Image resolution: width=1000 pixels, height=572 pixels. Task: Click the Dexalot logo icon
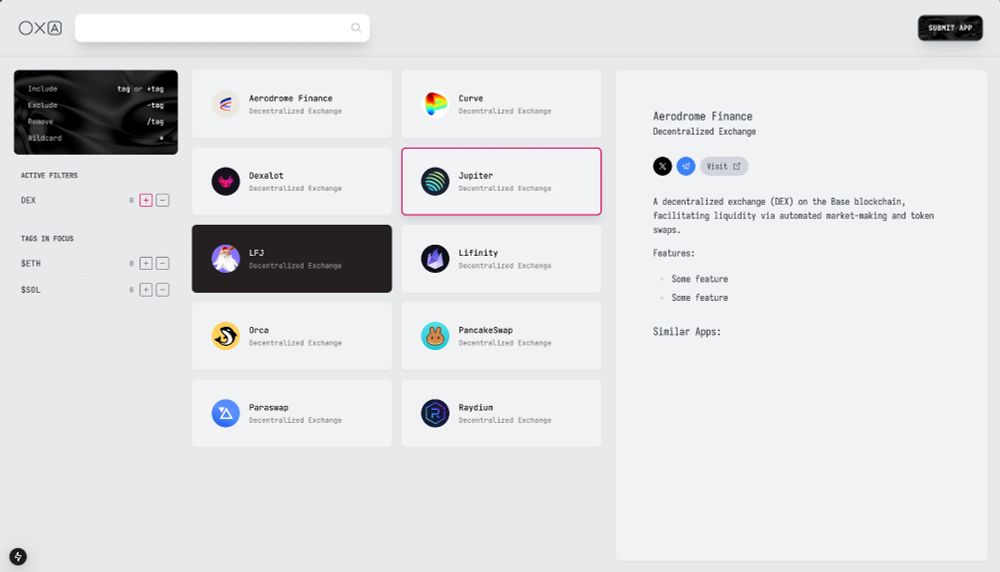[225, 181]
